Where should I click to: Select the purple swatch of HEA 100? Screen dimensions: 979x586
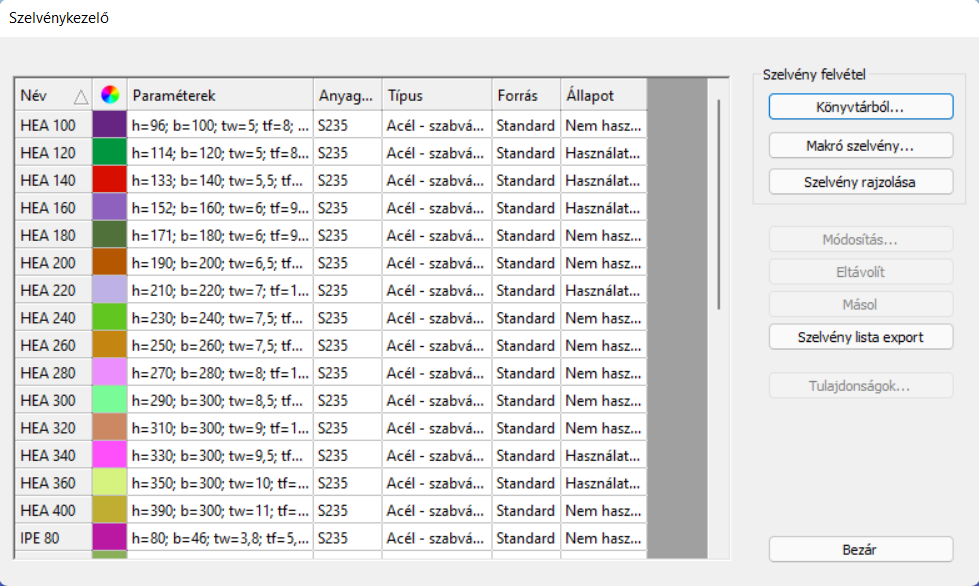(110, 125)
